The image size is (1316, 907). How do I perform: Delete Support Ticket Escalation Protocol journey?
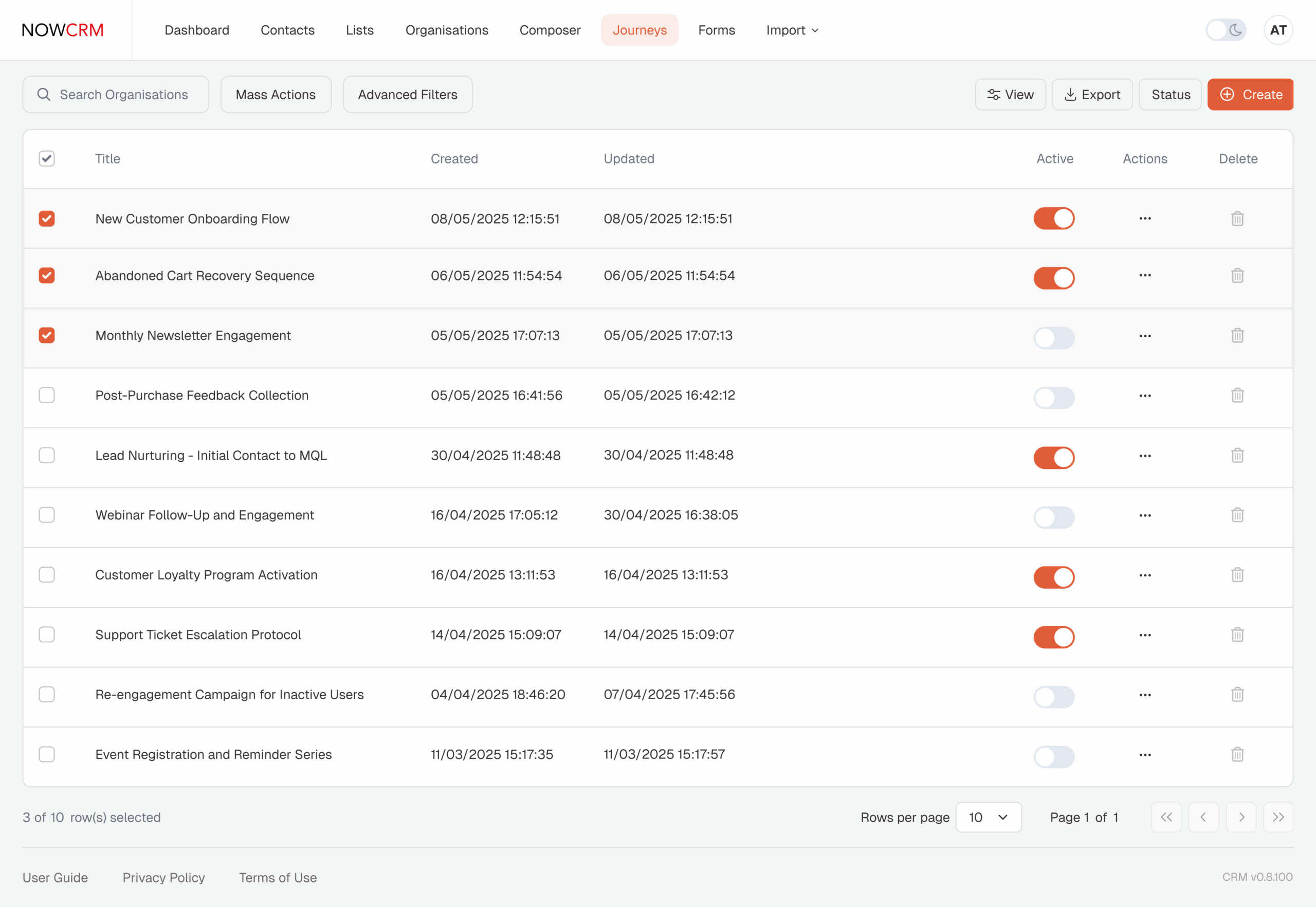click(x=1237, y=634)
